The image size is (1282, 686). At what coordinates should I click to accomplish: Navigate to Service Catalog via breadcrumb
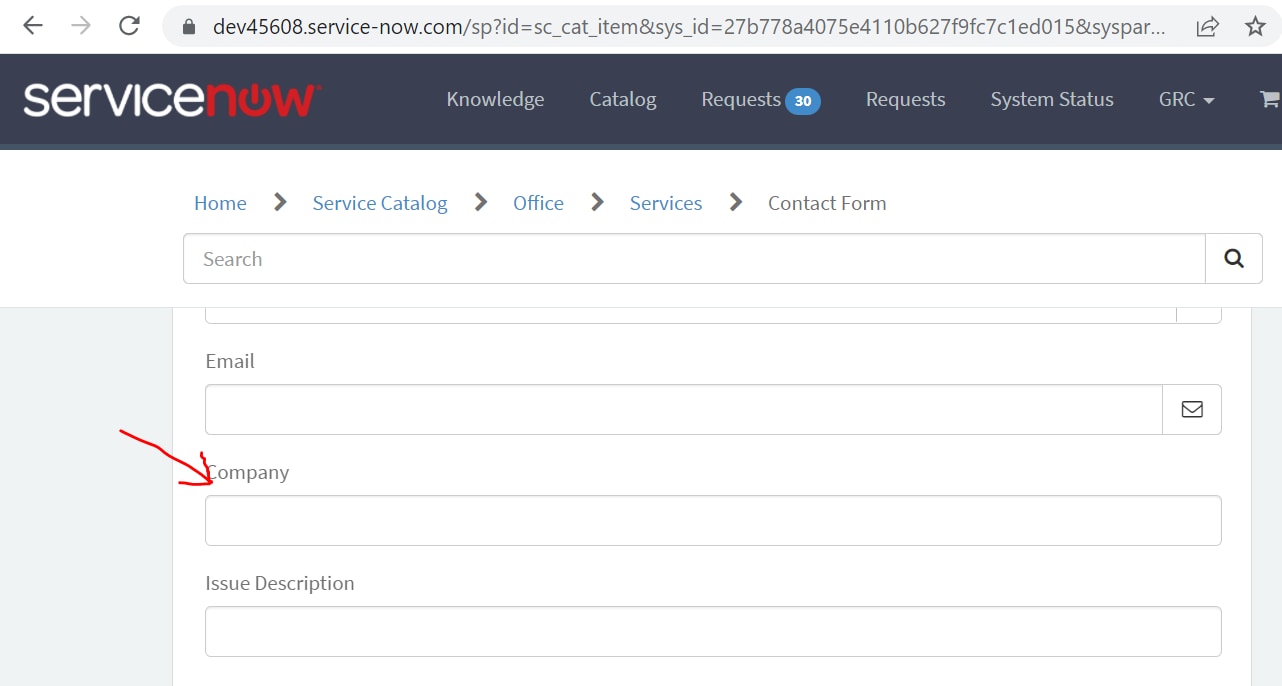pos(380,202)
